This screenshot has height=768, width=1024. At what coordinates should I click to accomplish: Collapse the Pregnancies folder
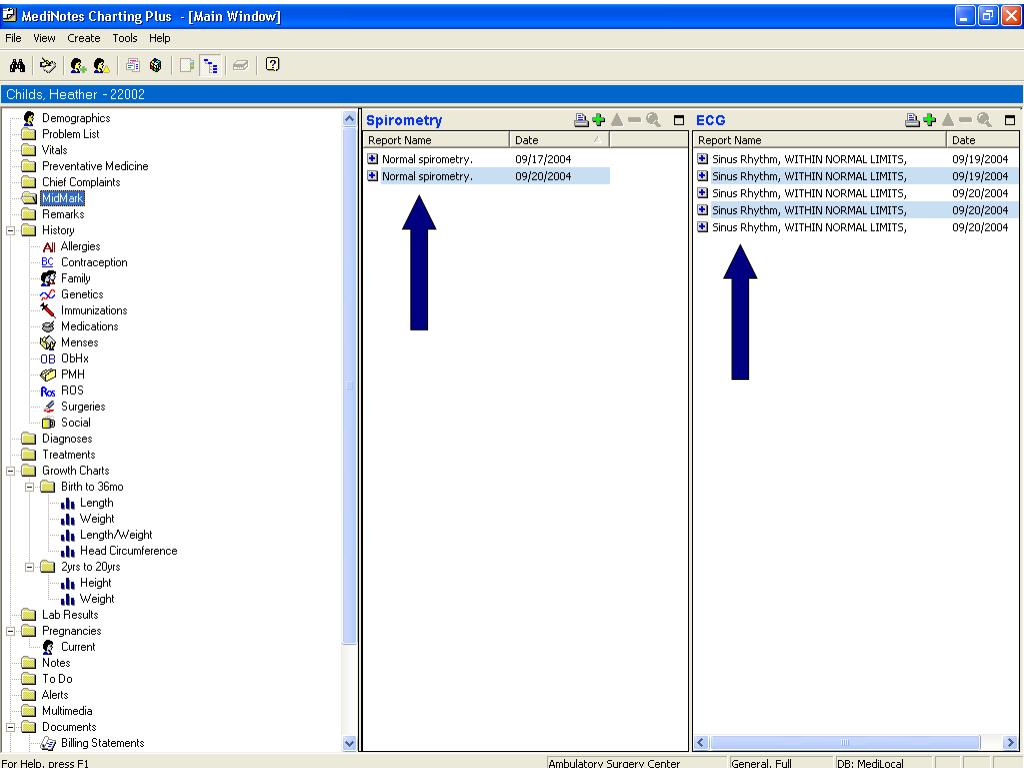10,631
